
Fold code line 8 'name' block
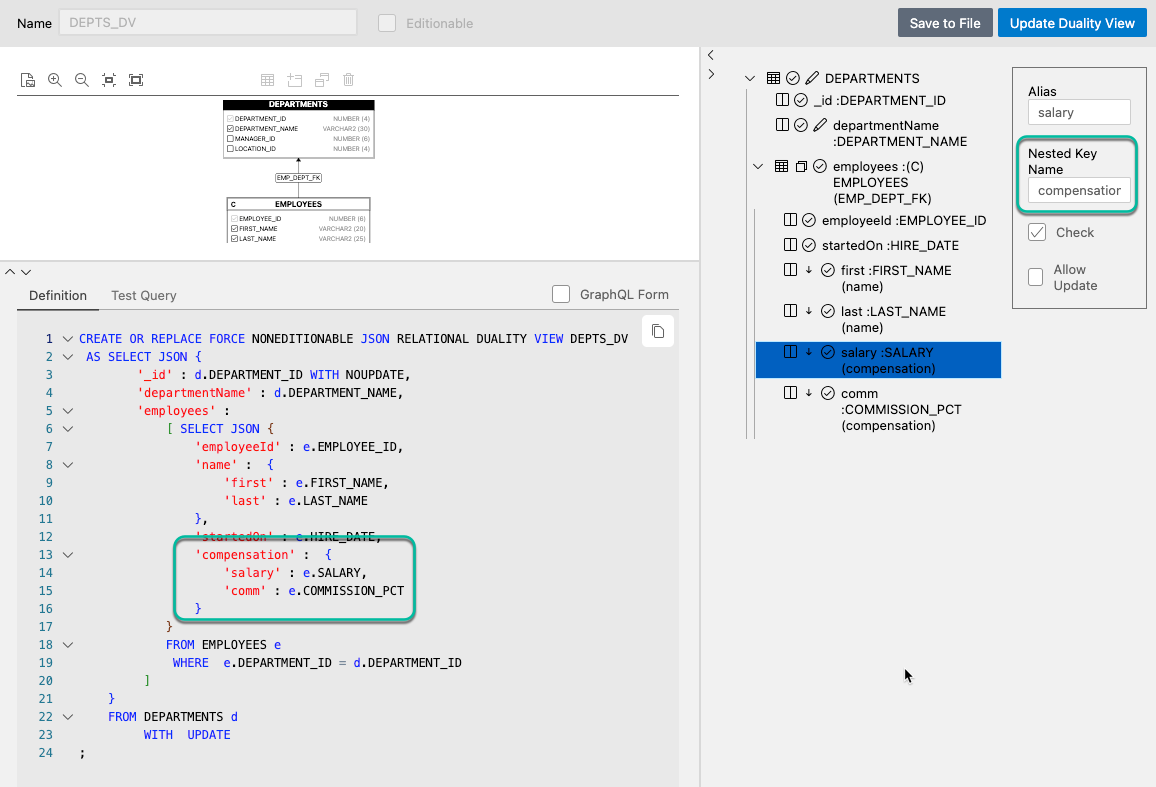point(68,465)
